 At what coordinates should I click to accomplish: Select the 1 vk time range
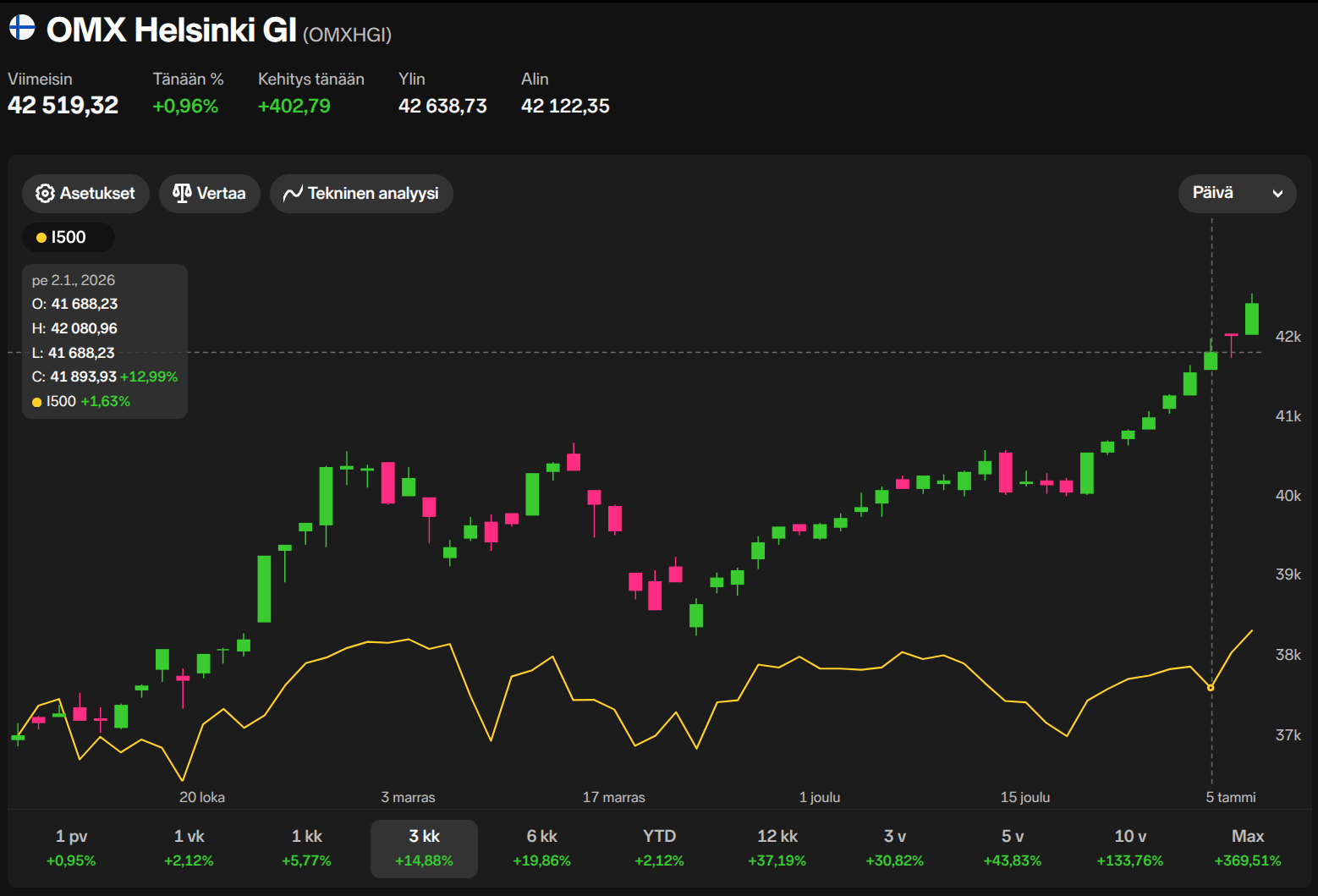pyautogui.click(x=189, y=848)
